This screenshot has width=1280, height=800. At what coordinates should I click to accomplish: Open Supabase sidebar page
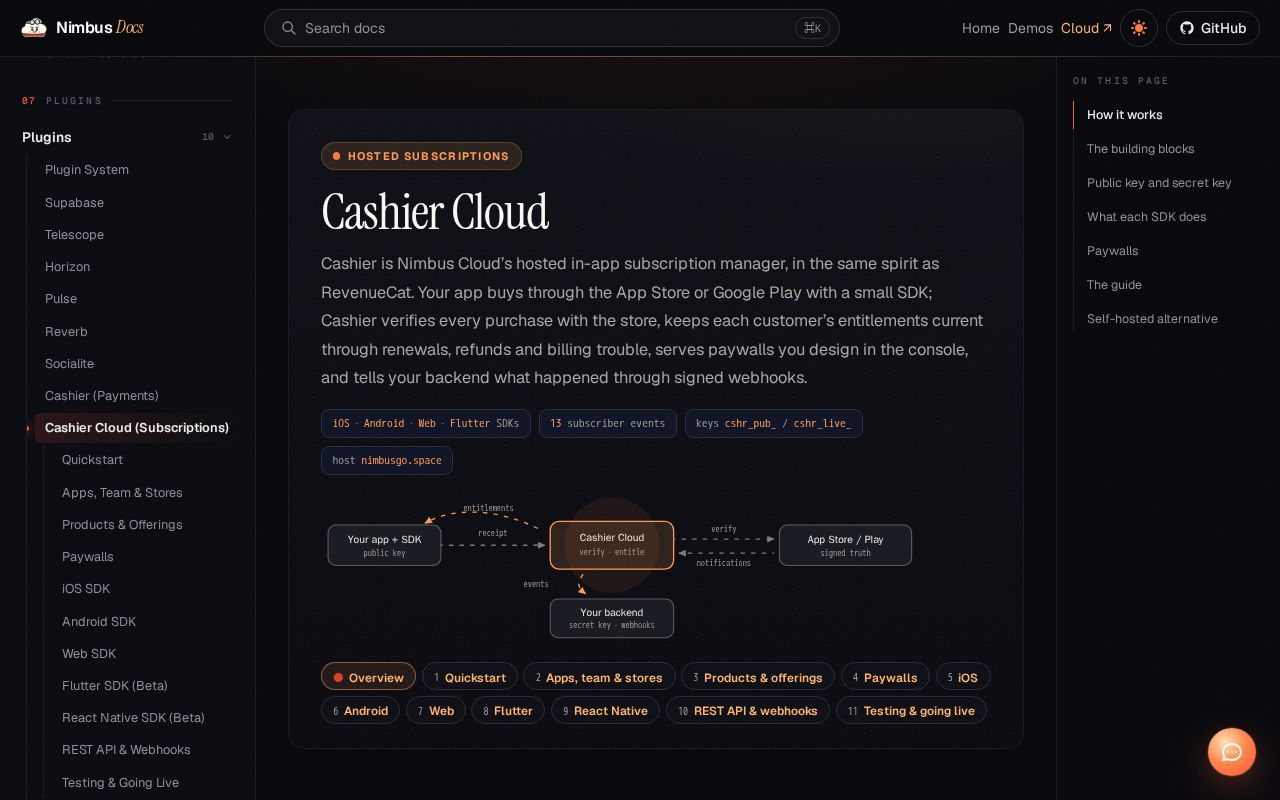tap(74, 202)
